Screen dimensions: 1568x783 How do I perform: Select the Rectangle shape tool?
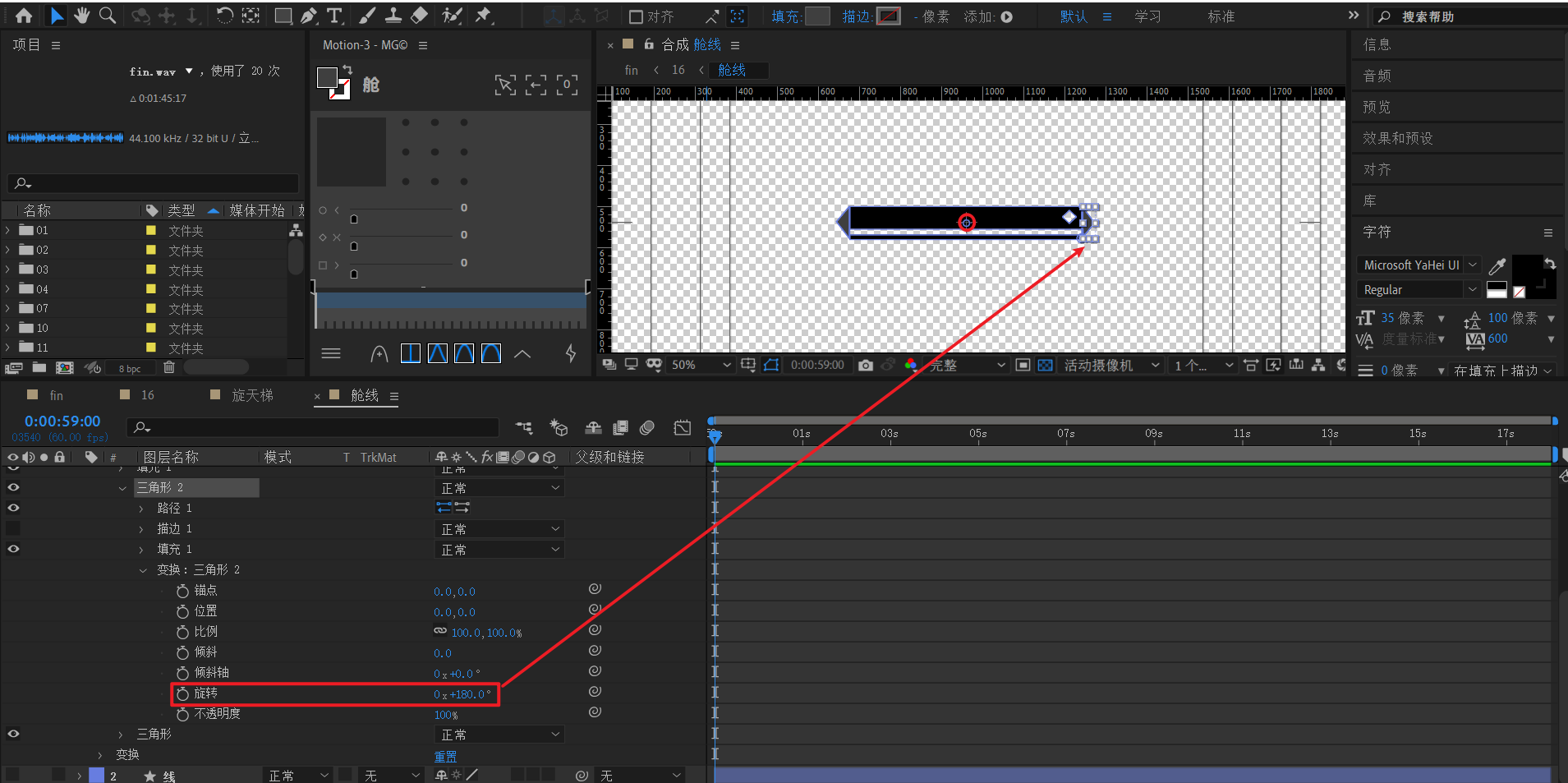[283, 16]
